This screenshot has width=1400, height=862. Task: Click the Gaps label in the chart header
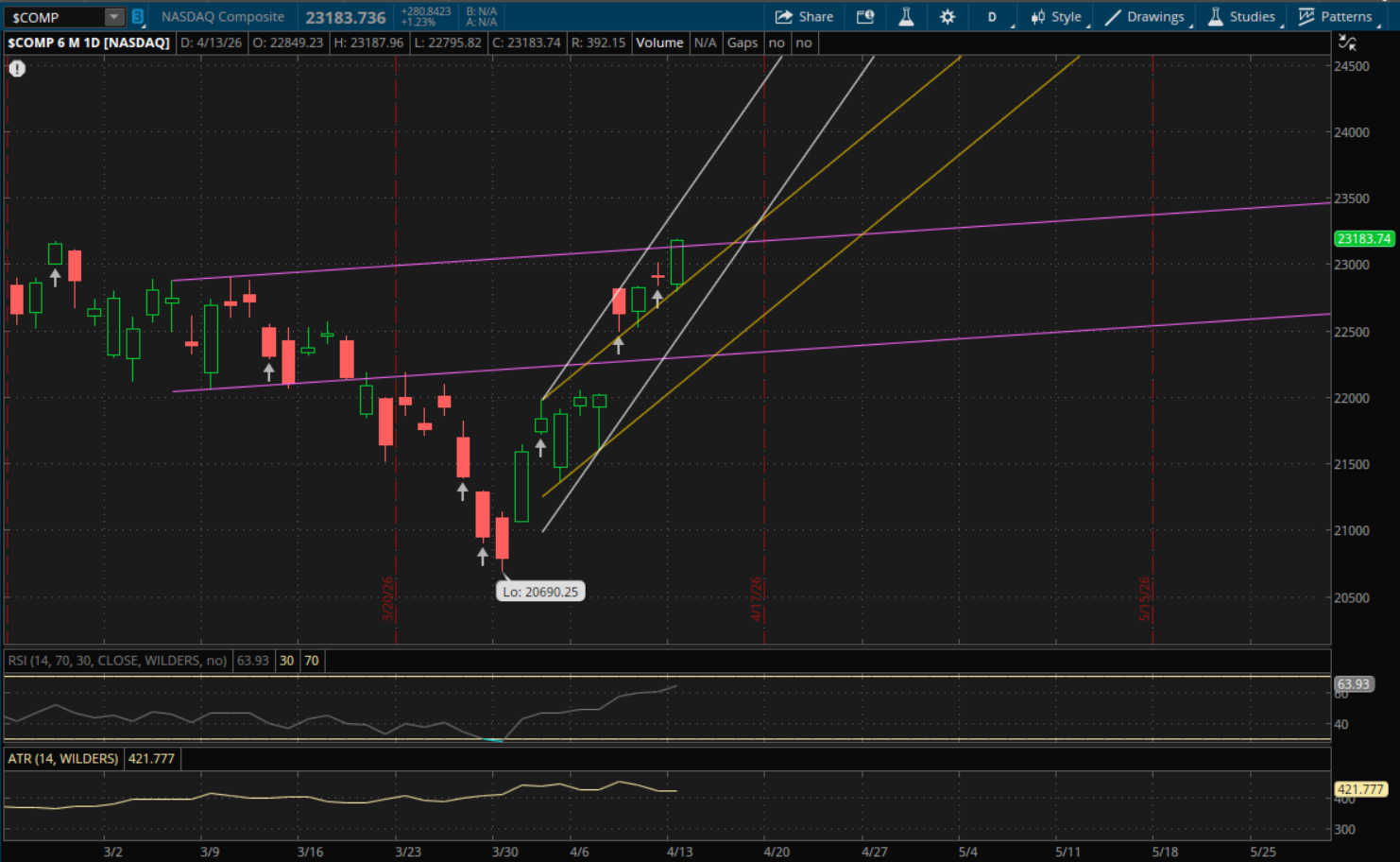pos(743,43)
